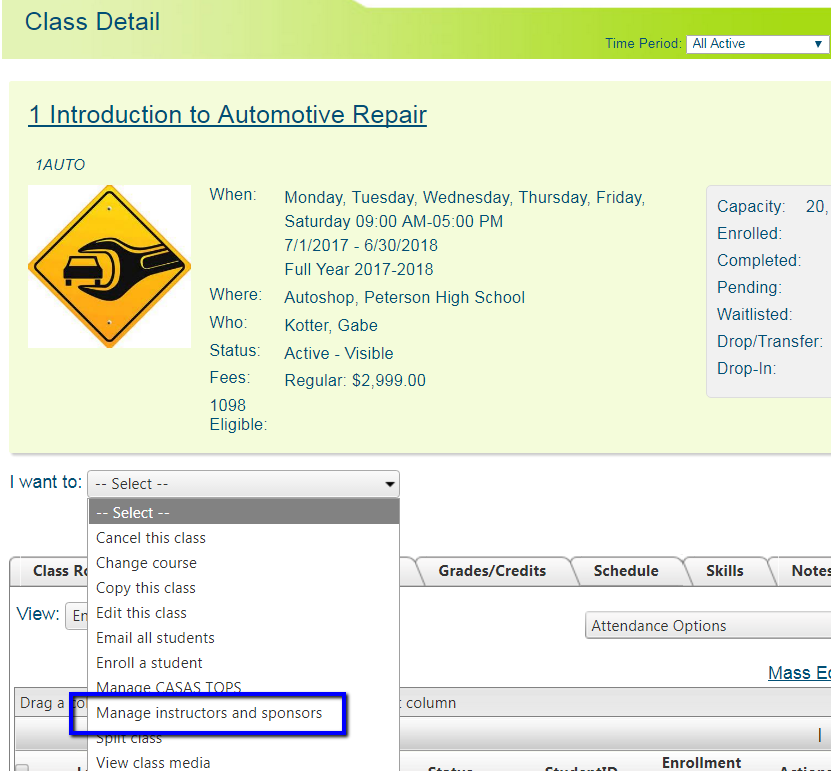Expand the 'I want to' select box
This screenshot has width=831, height=771.
[243, 484]
